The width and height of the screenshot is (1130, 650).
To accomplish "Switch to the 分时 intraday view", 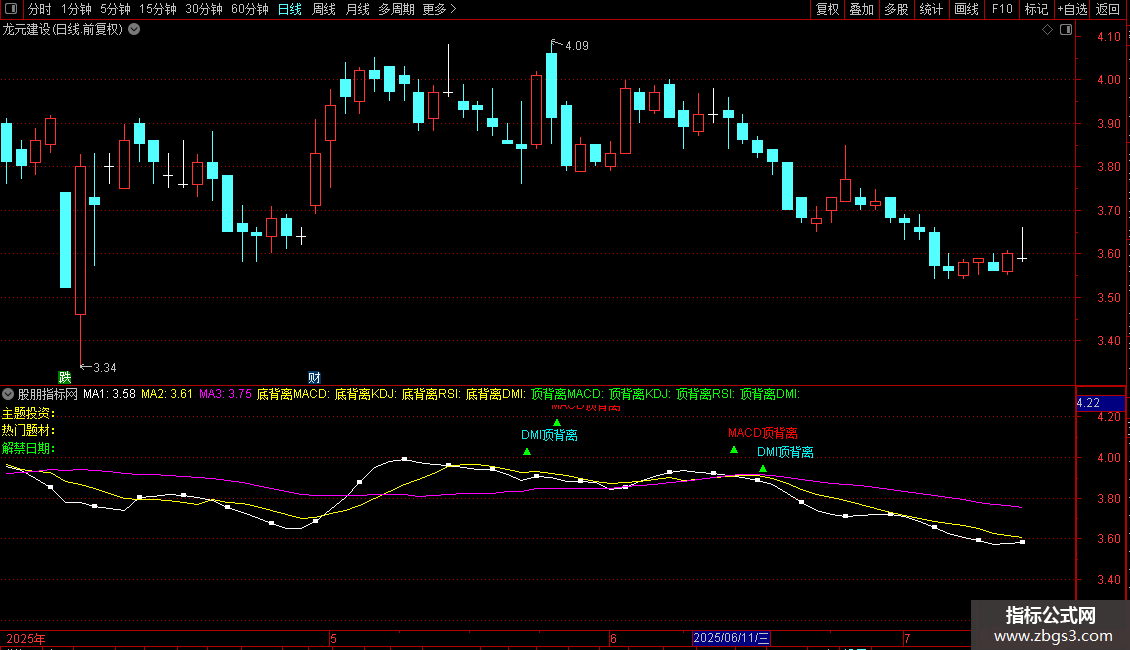I will point(40,9).
